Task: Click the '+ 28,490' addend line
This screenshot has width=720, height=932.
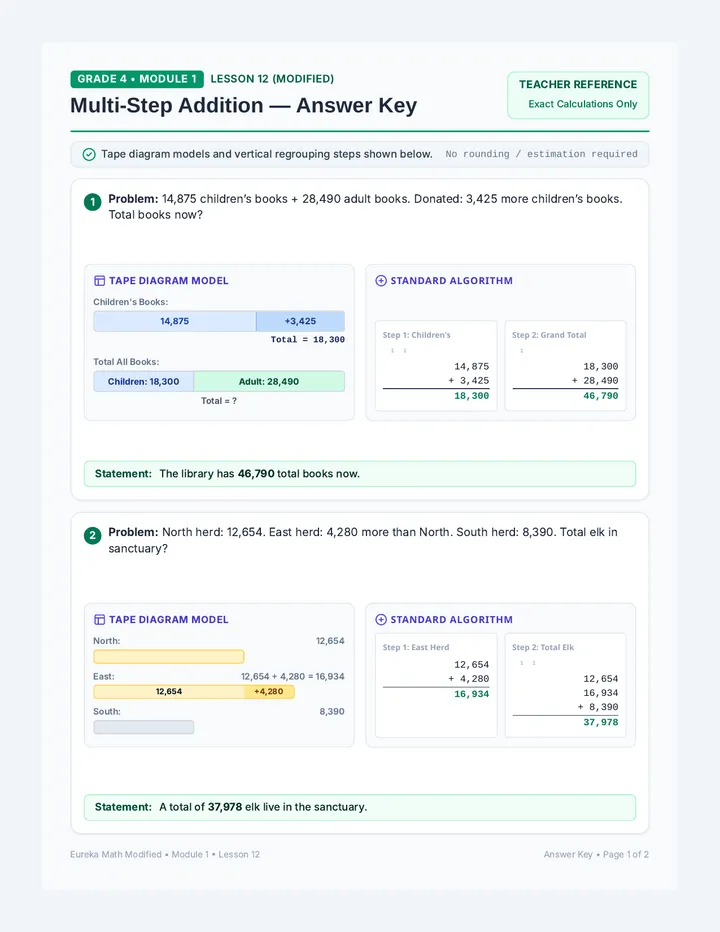Action: pyautogui.click(x=595, y=380)
